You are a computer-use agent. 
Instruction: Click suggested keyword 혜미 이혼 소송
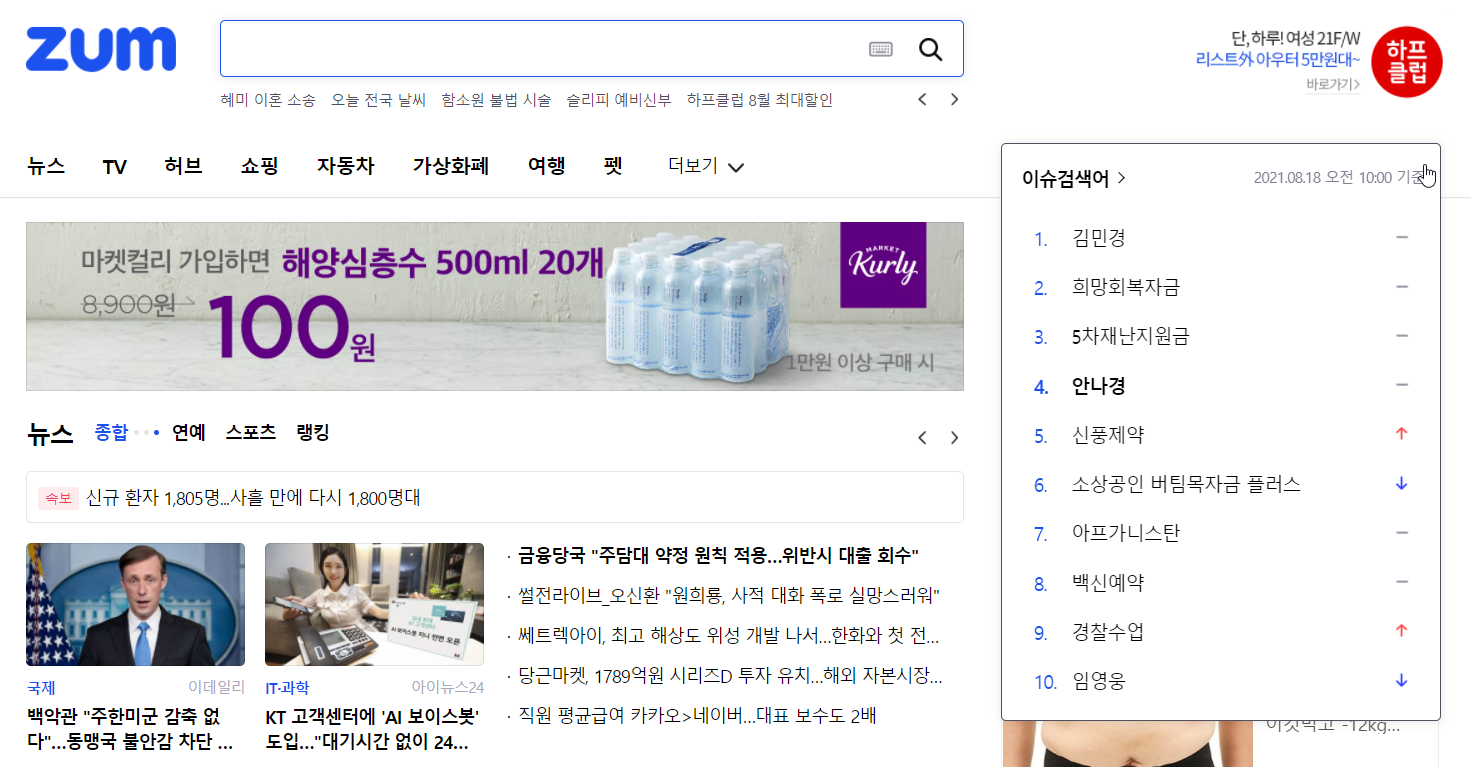pyautogui.click(x=268, y=100)
